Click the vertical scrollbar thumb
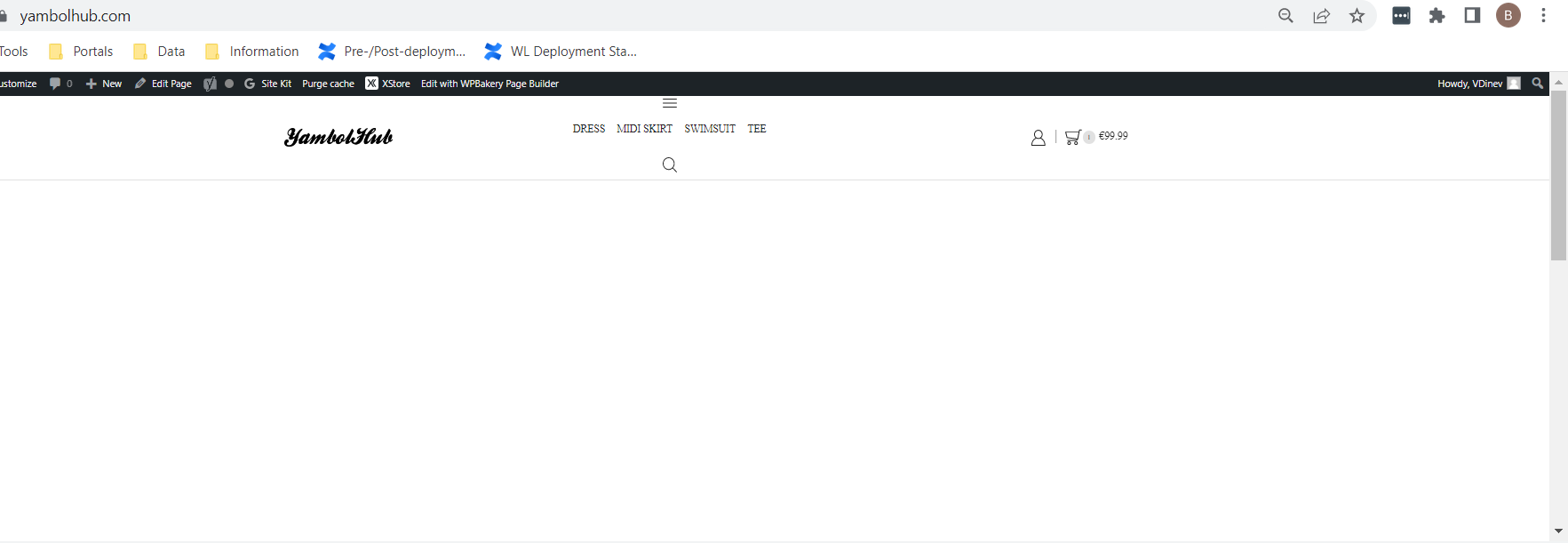 tap(1558, 175)
